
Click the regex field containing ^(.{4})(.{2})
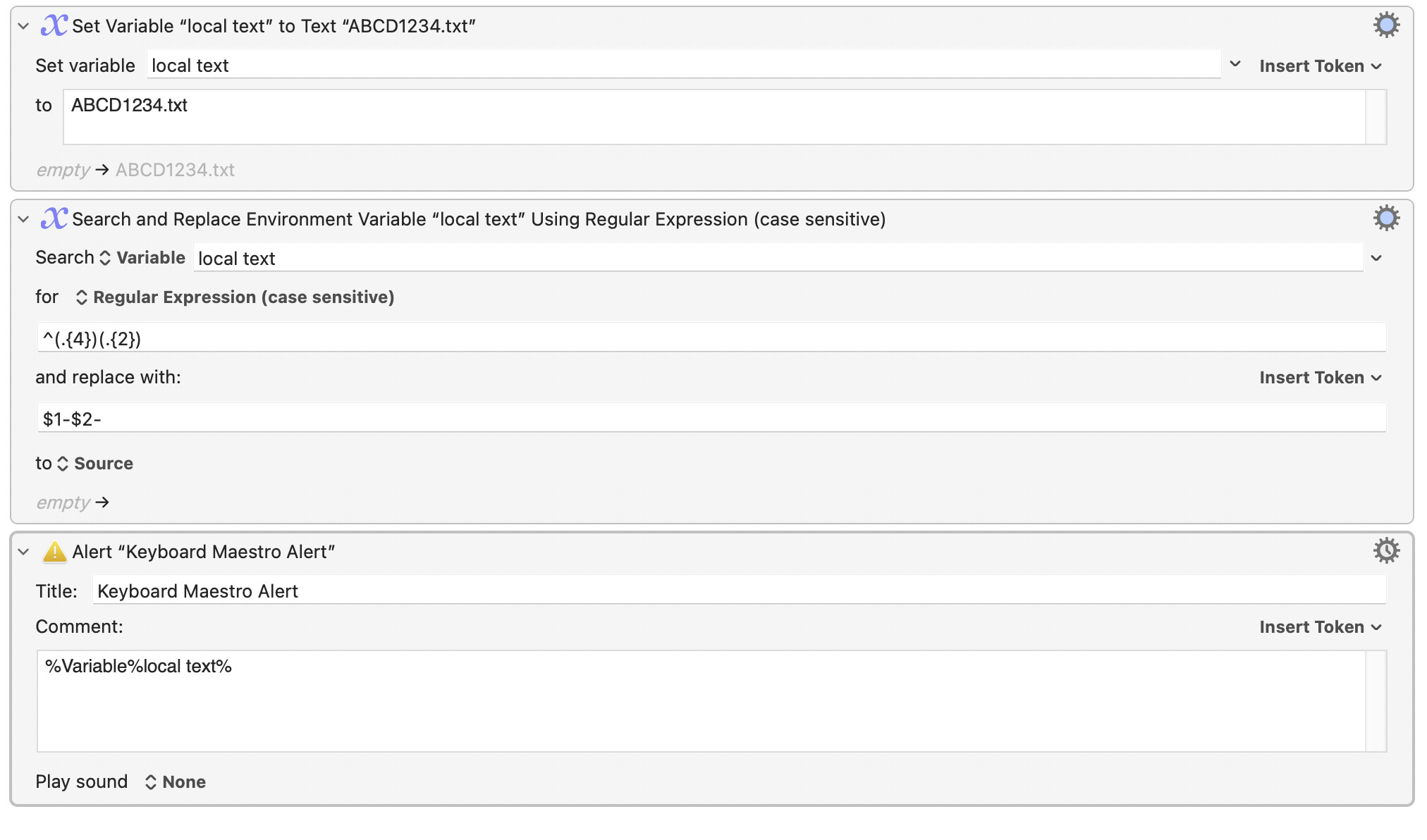pyautogui.click(x=711, y=338)
